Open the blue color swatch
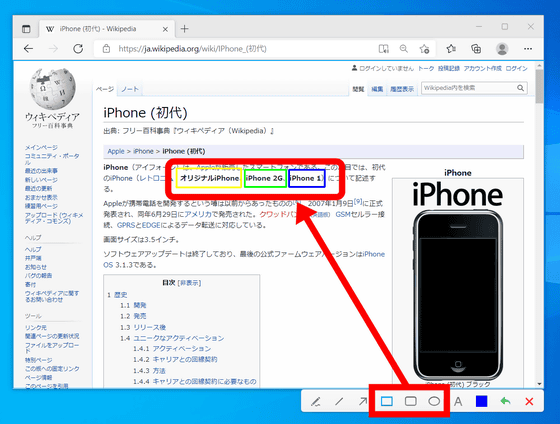Image resolution: width=560 pixels, height=424 pixels. click(481, 401)
